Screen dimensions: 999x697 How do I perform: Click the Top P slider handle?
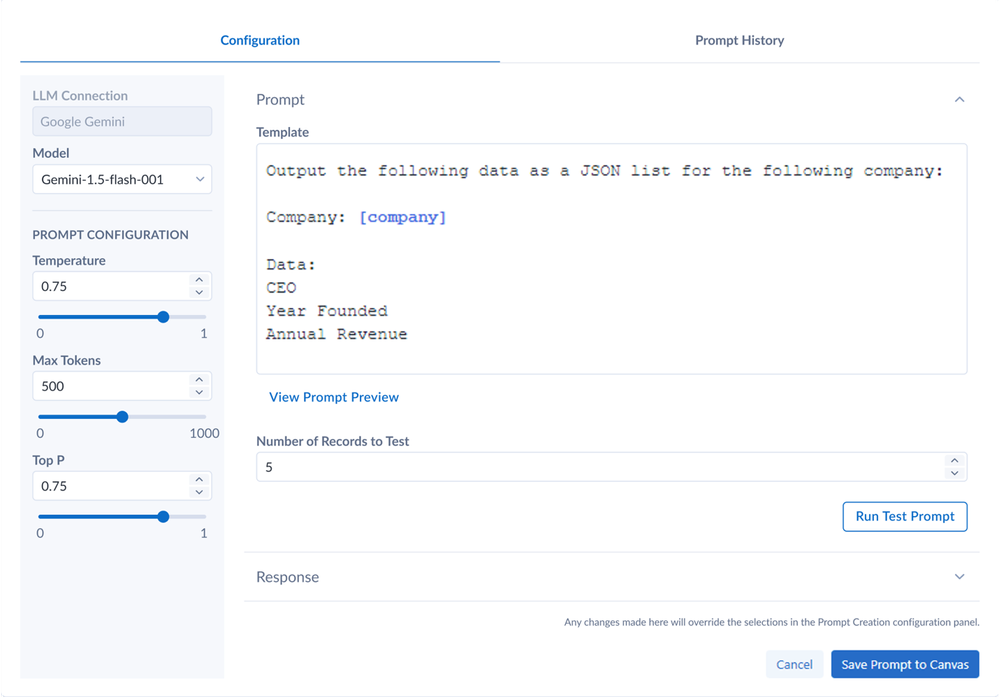pos(163,517)
